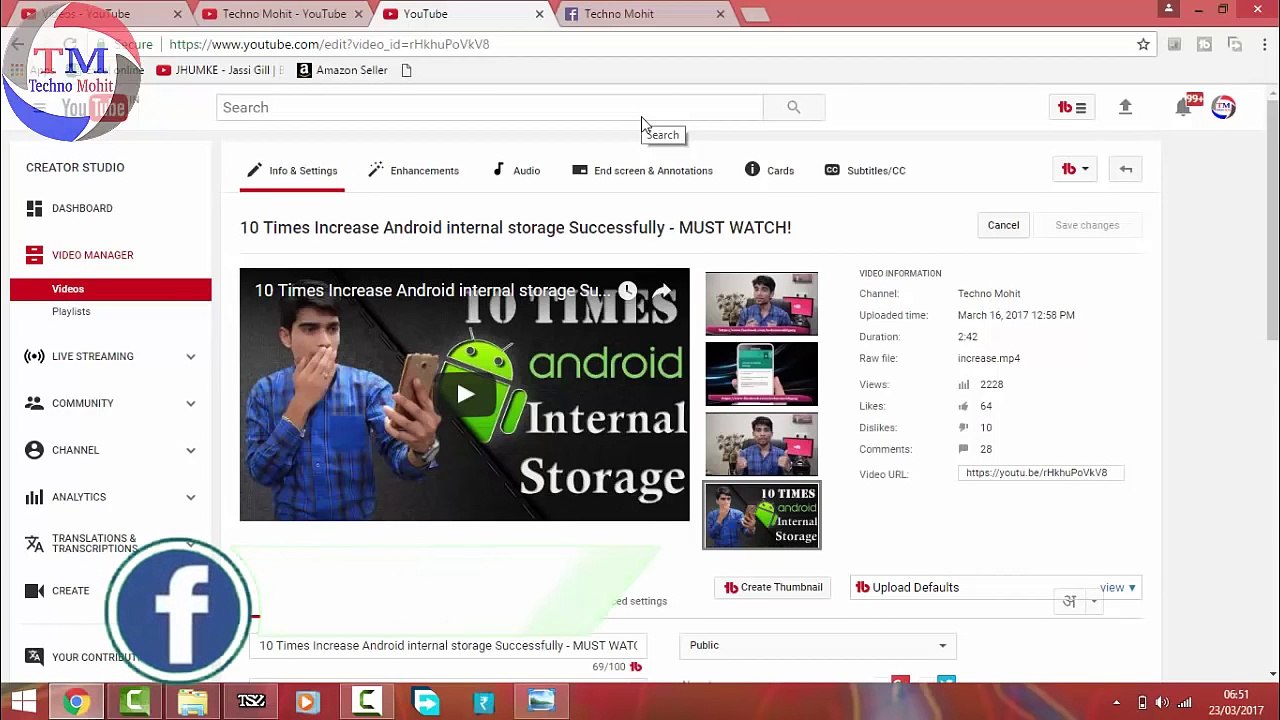The height and width of the screenshot is (720, 1280).
Task: Switch to the Techno Mohit - YouTube browser tab
Action: (285, 14)
